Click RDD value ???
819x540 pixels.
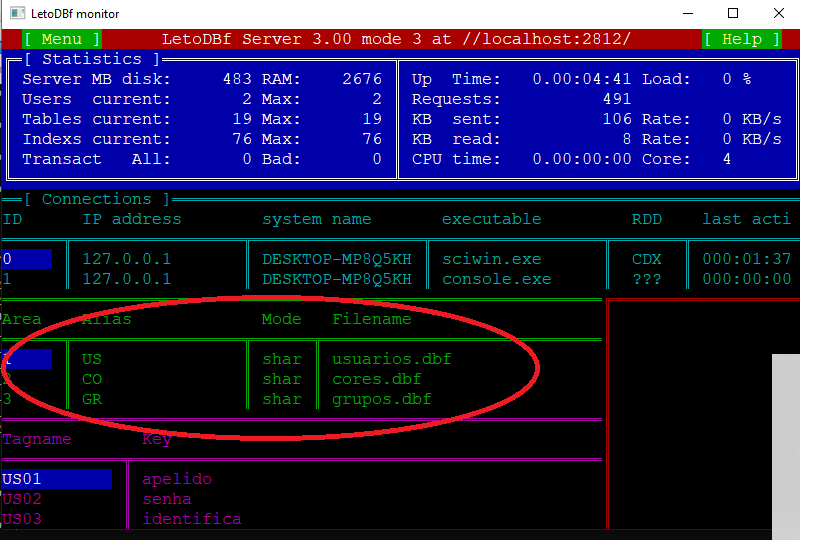coord(647,279)
